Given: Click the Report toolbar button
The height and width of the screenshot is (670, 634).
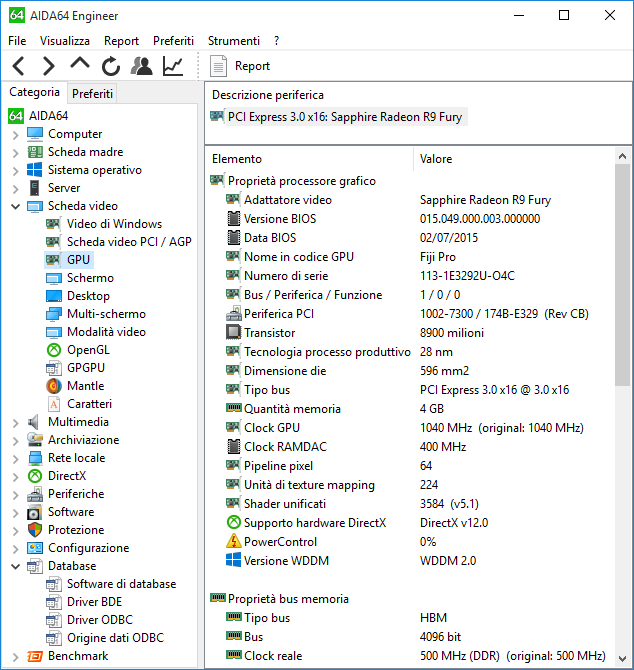Looking at the screenshot, I should [x=240, y=66].
